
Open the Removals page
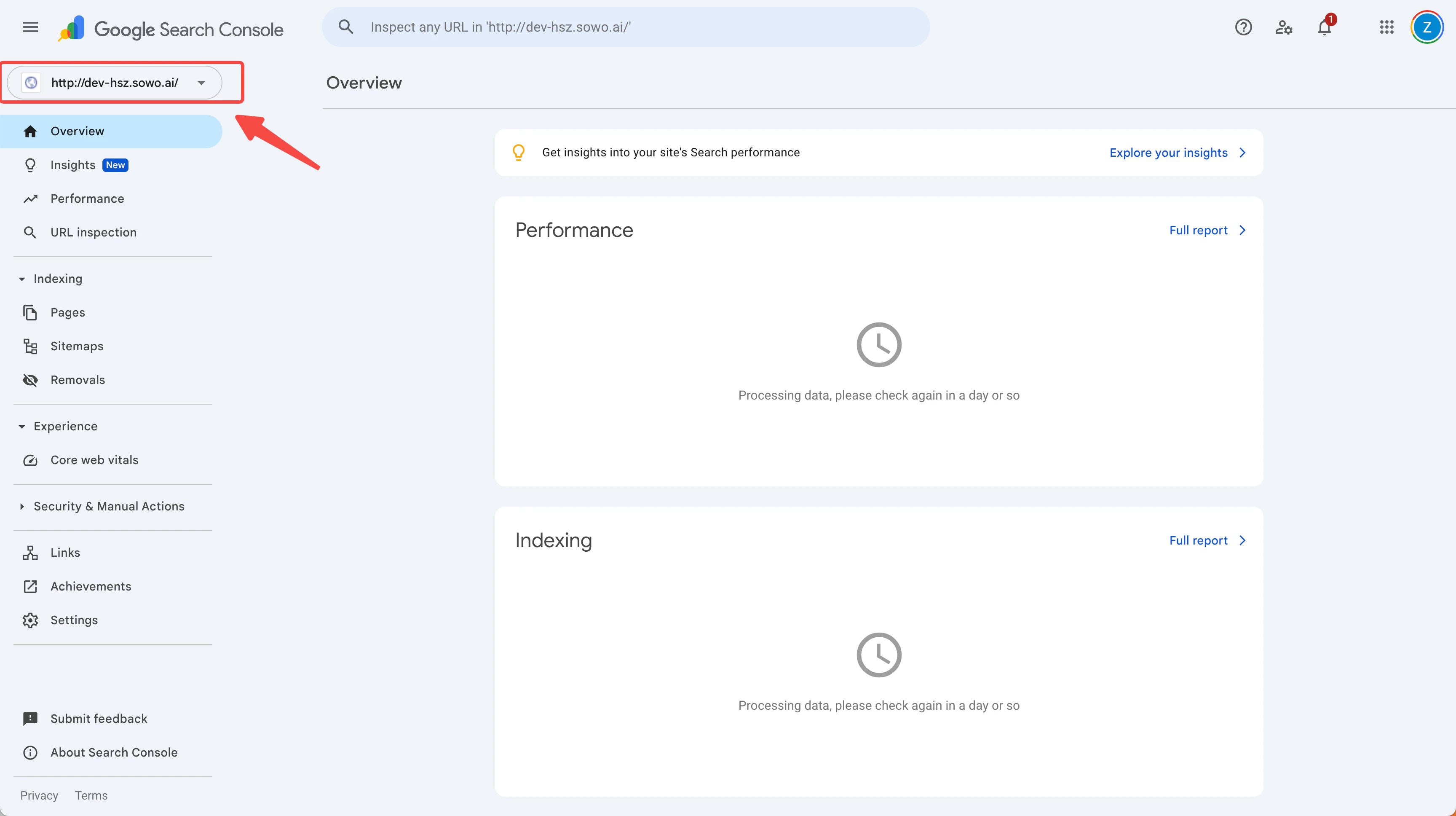point(78,380)
